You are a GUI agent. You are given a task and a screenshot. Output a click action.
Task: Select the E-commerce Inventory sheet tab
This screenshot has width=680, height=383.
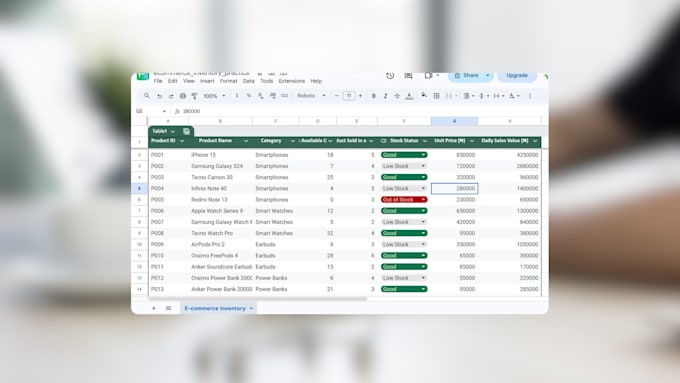[219, 308]
